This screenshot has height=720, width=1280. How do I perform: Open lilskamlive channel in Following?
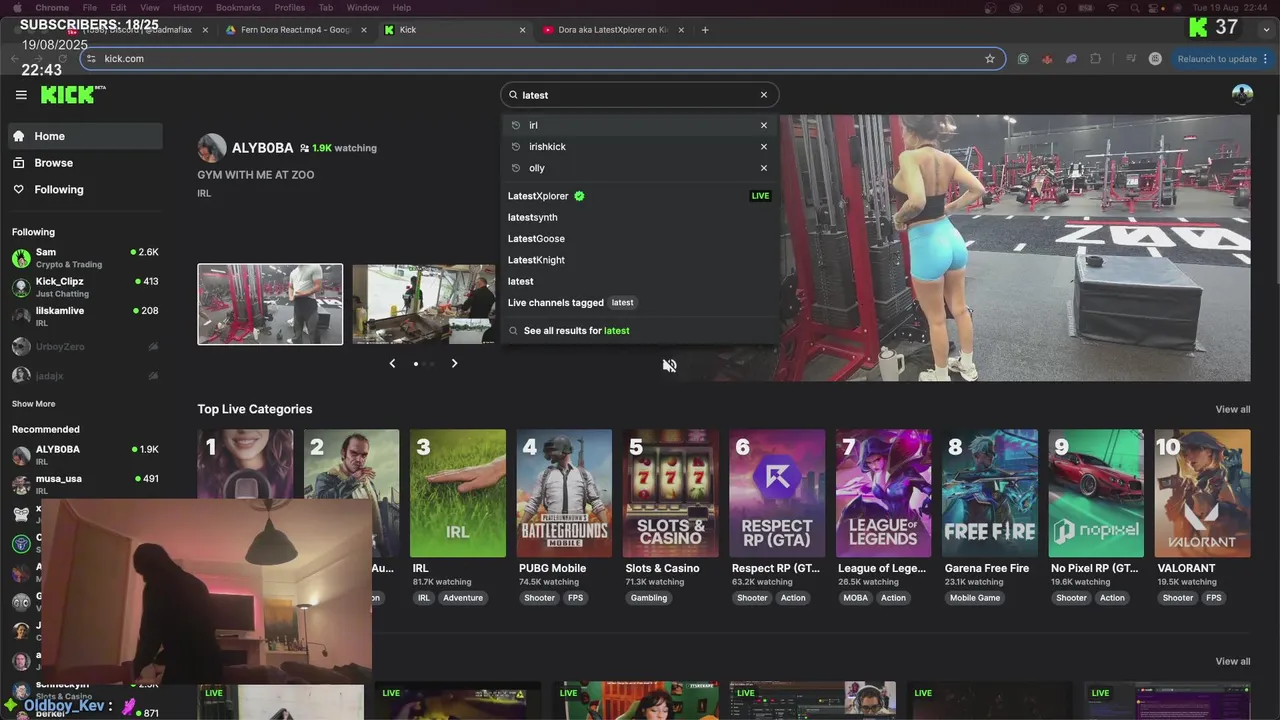point(85,316)
